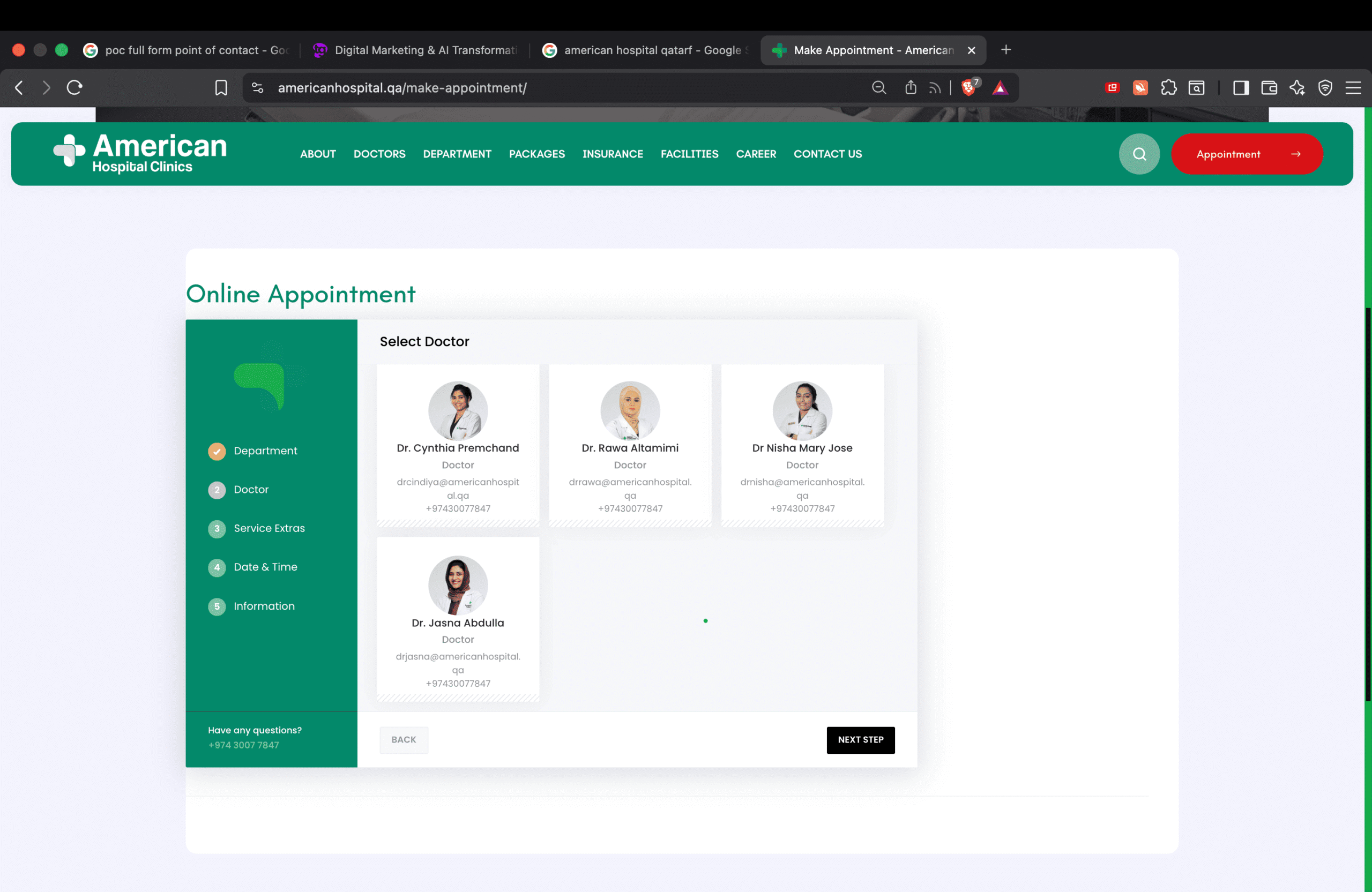The height and width of the screenshot is (892, 1372).
Task: Click drjasna@americanhospital.qa email text
Action: pyautogui.click(x=458, y=663)
